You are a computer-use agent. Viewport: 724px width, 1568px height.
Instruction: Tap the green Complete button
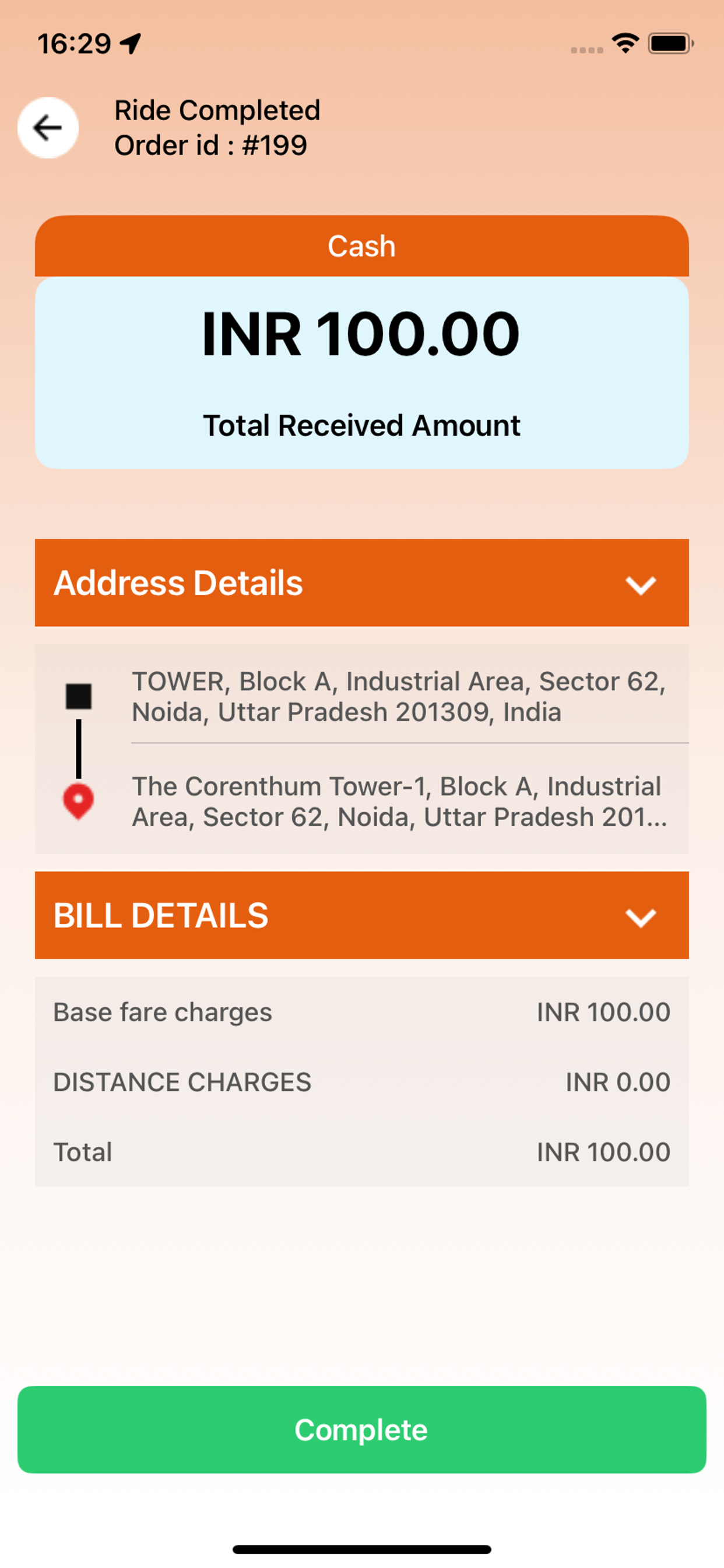362,1429
